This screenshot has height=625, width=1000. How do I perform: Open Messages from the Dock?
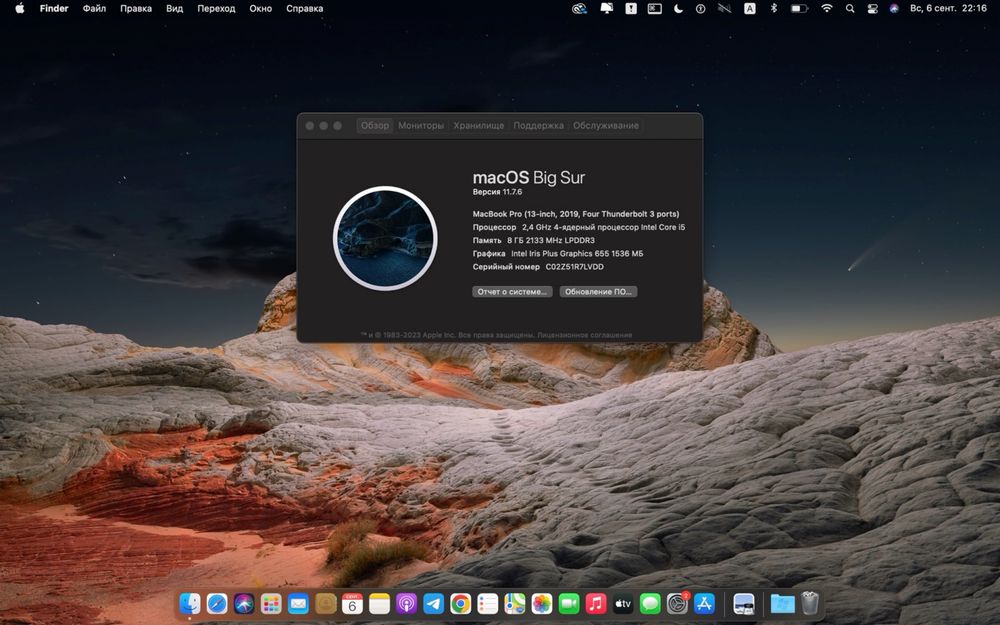click(650, 603)
